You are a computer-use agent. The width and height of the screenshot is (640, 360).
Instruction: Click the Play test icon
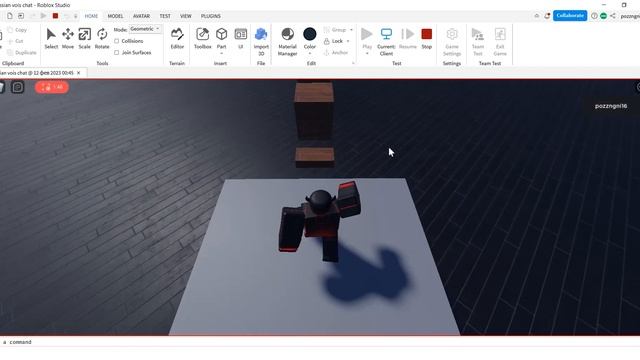coord(367,34)
